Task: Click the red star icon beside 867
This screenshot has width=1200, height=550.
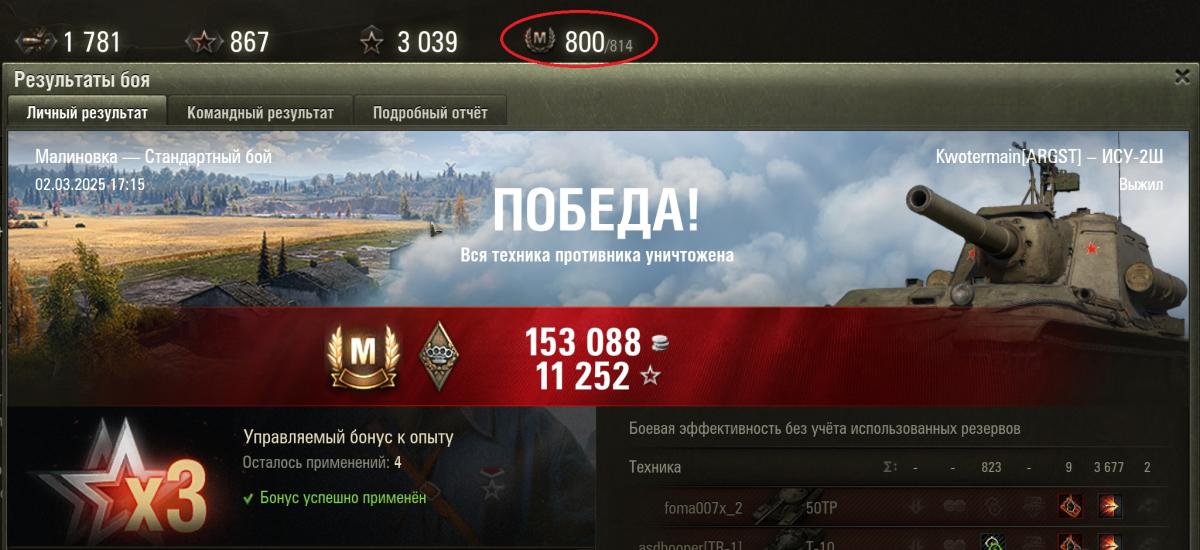Action: (x=203, y=42)
